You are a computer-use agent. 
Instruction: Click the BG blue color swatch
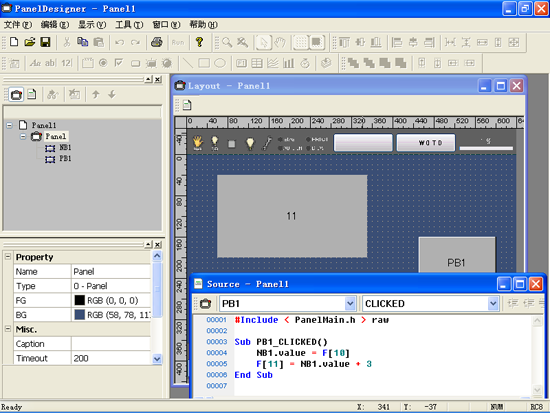pyautogui.click(x=80, y=315)
